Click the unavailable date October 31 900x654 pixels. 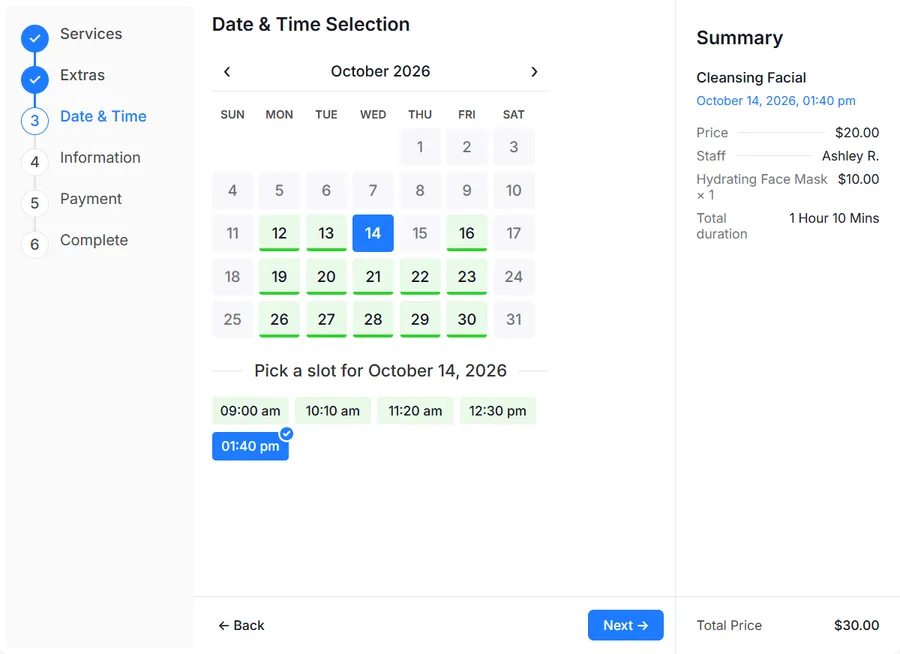point(514,319)
